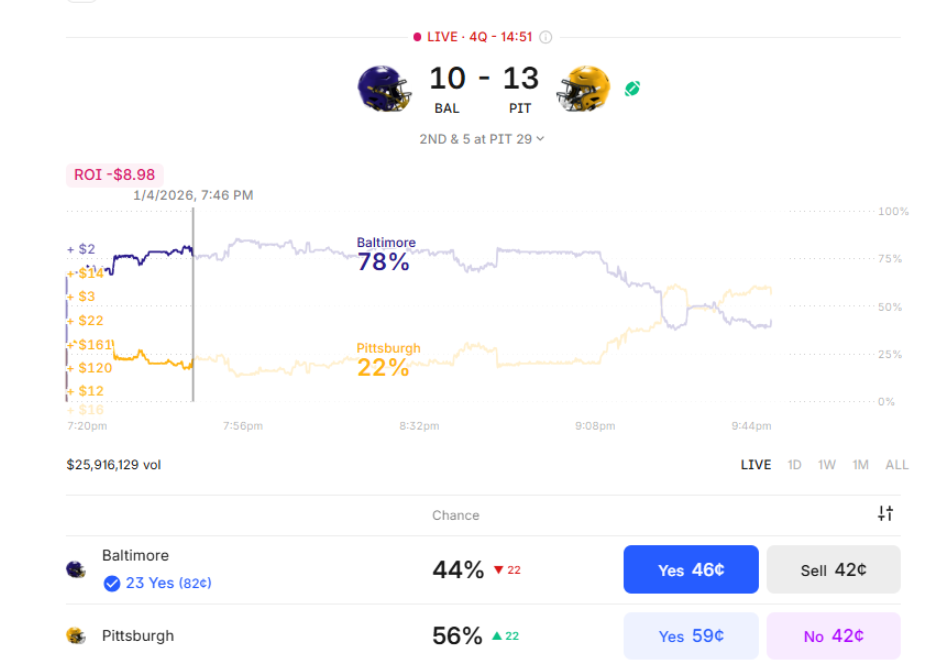Switch chart range to 1D
The width and height of the screenshot is (946, 665).
coord(794,465)
